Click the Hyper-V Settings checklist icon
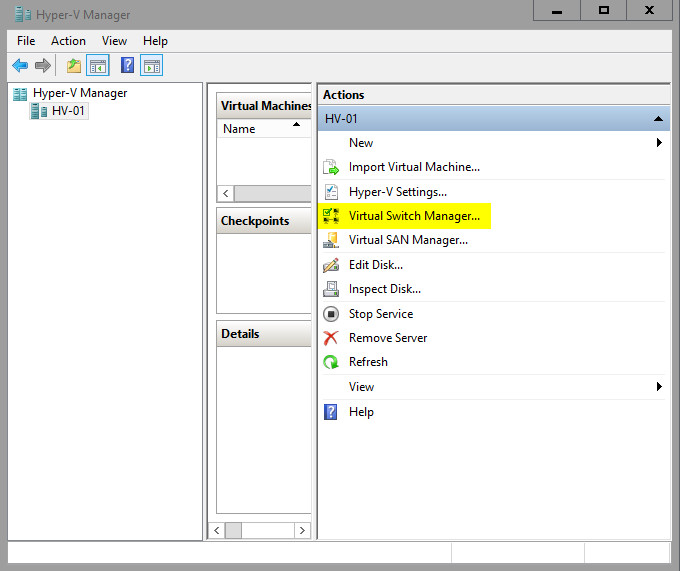This screenshot has width=680, height=571. 331,192
